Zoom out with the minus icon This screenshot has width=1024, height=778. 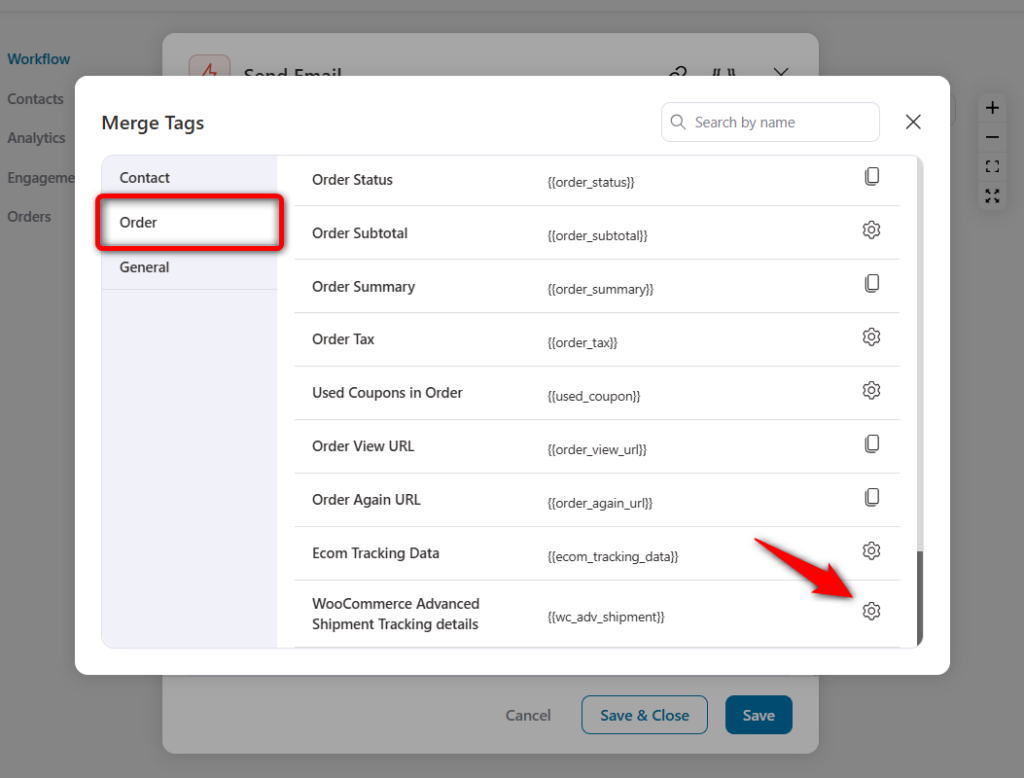pos(992,137)
